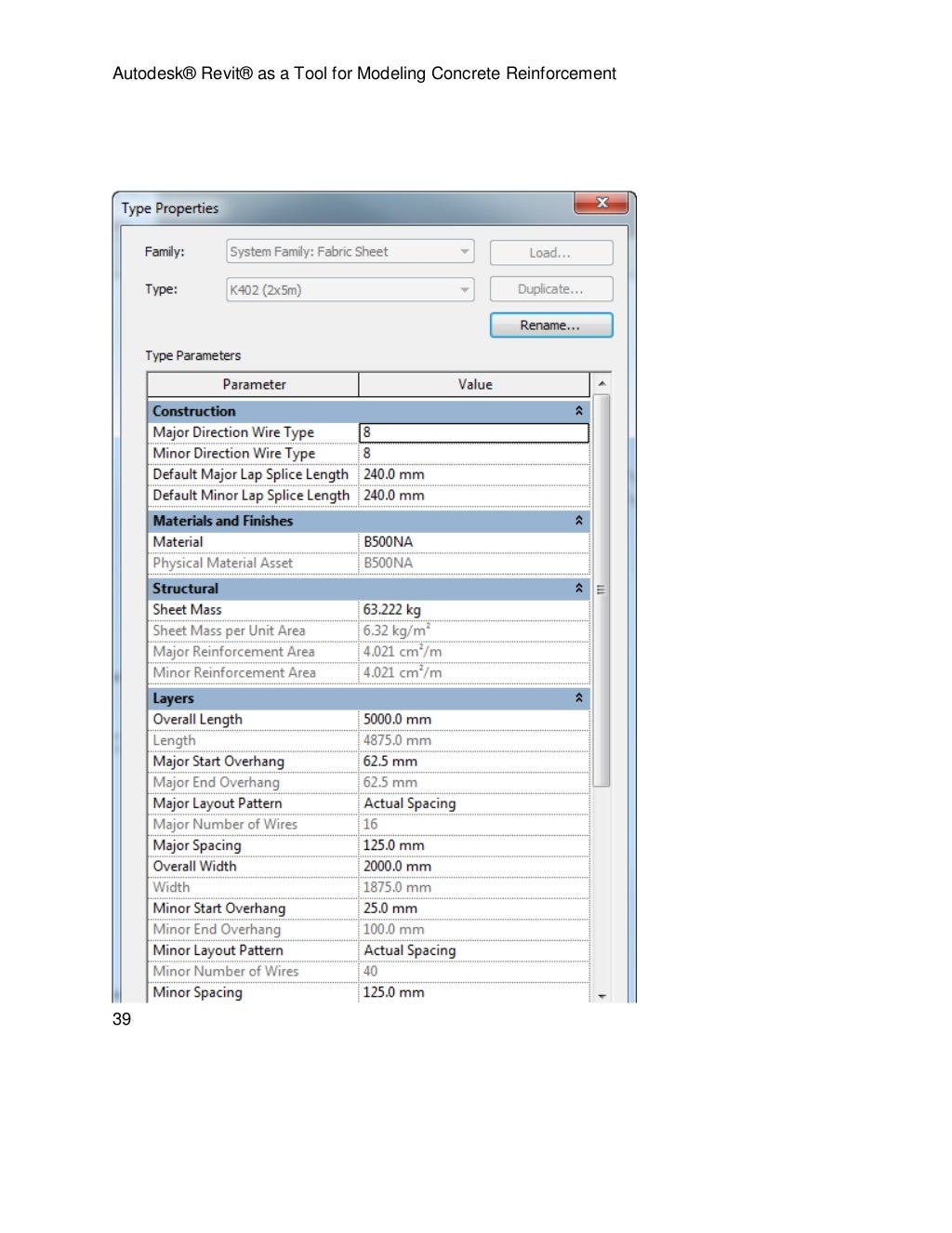The height and width of the screenshot is (1233, 952).
Task: Close the Type Properties dialog
Action: tap(602, 203)
